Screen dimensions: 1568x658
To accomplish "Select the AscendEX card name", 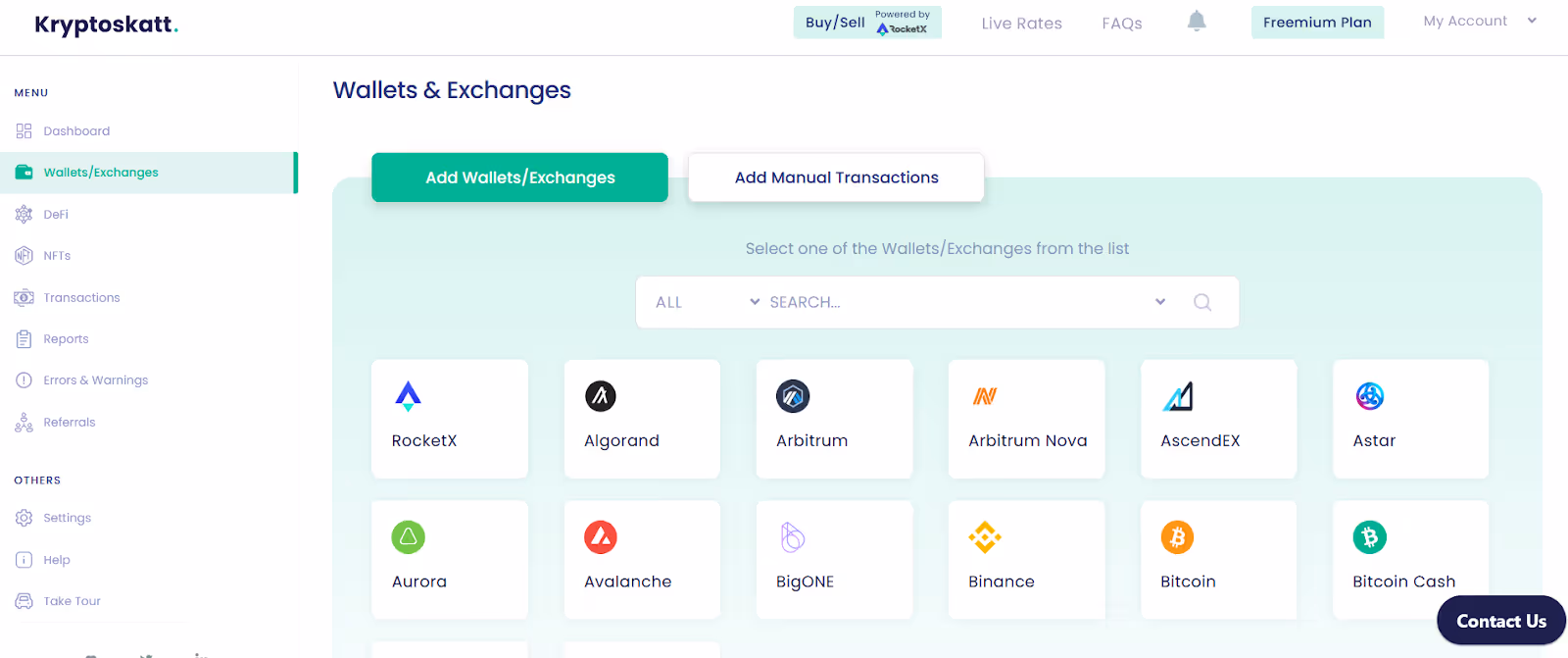I will [x=1200, y=441].
